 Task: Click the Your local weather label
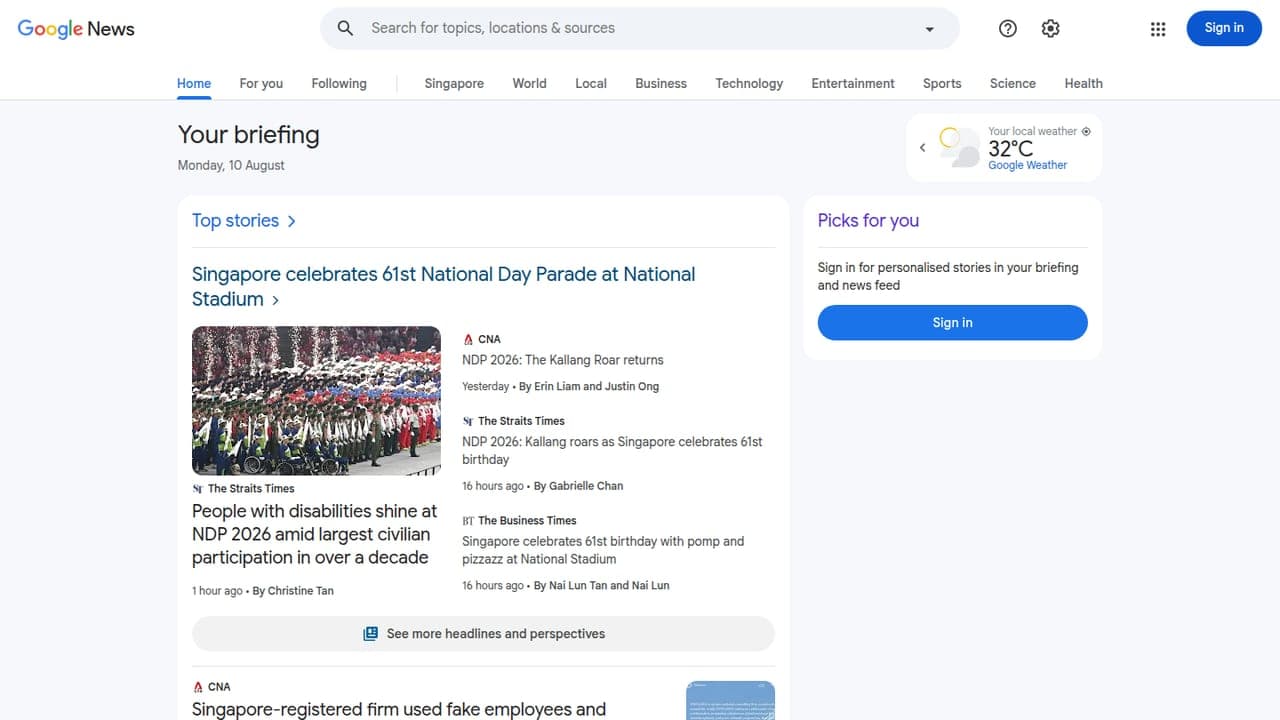1032,131
